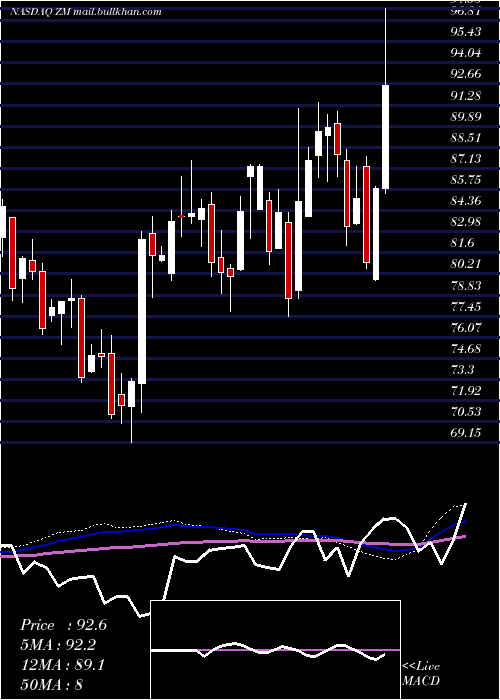The height and width of the screenshot is (700, 500).
Task: Click the magenta 50MA line in indicator panel
Action: tap(232, 542)
